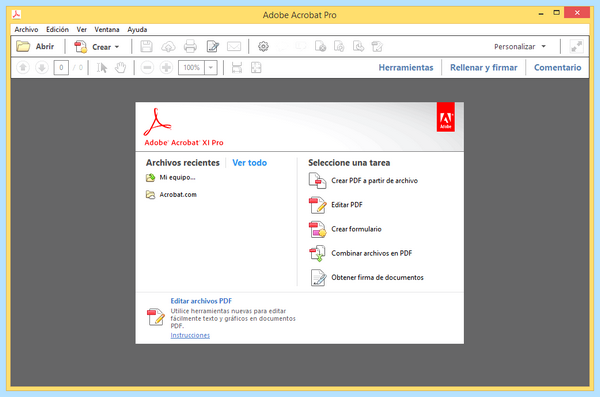The image size is (600, 397).
Task: Go to previous page up arrow
Action: point(23,68)
